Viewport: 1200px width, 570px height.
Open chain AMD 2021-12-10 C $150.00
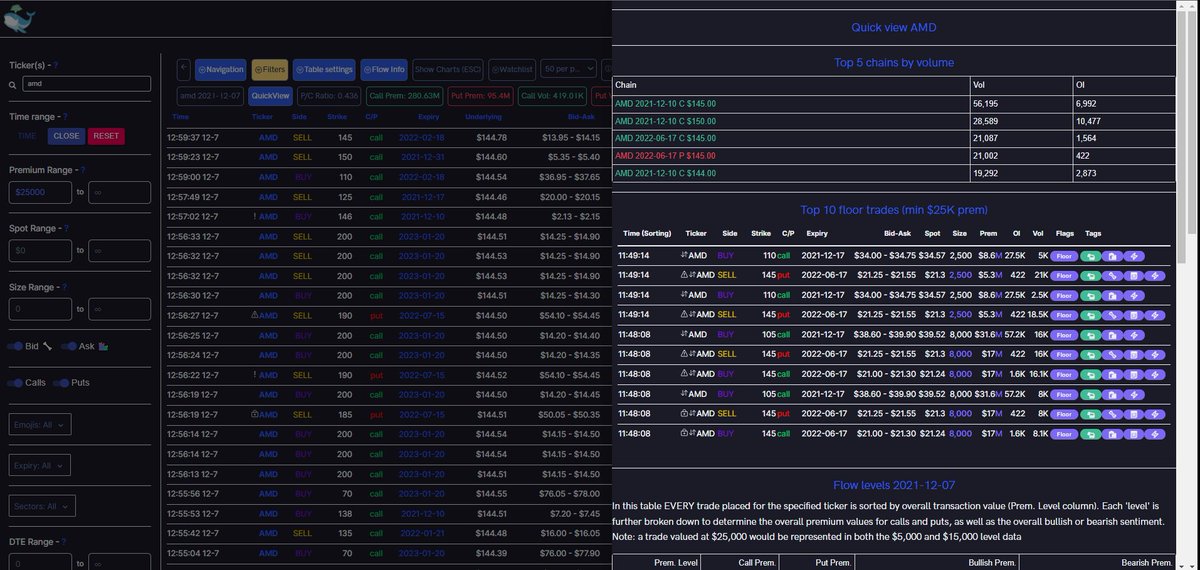click(x=665, y=121)
